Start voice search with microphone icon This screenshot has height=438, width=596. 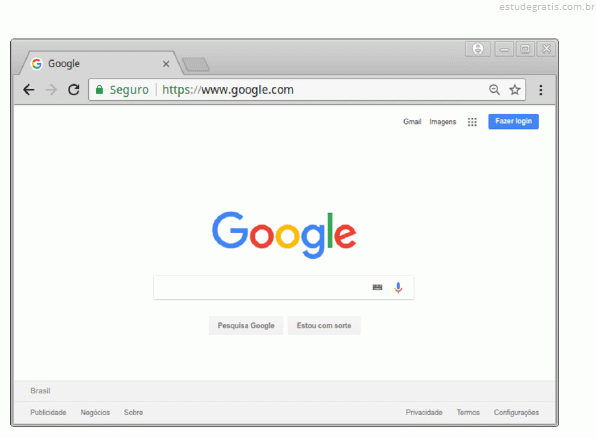tap(398, 287)
